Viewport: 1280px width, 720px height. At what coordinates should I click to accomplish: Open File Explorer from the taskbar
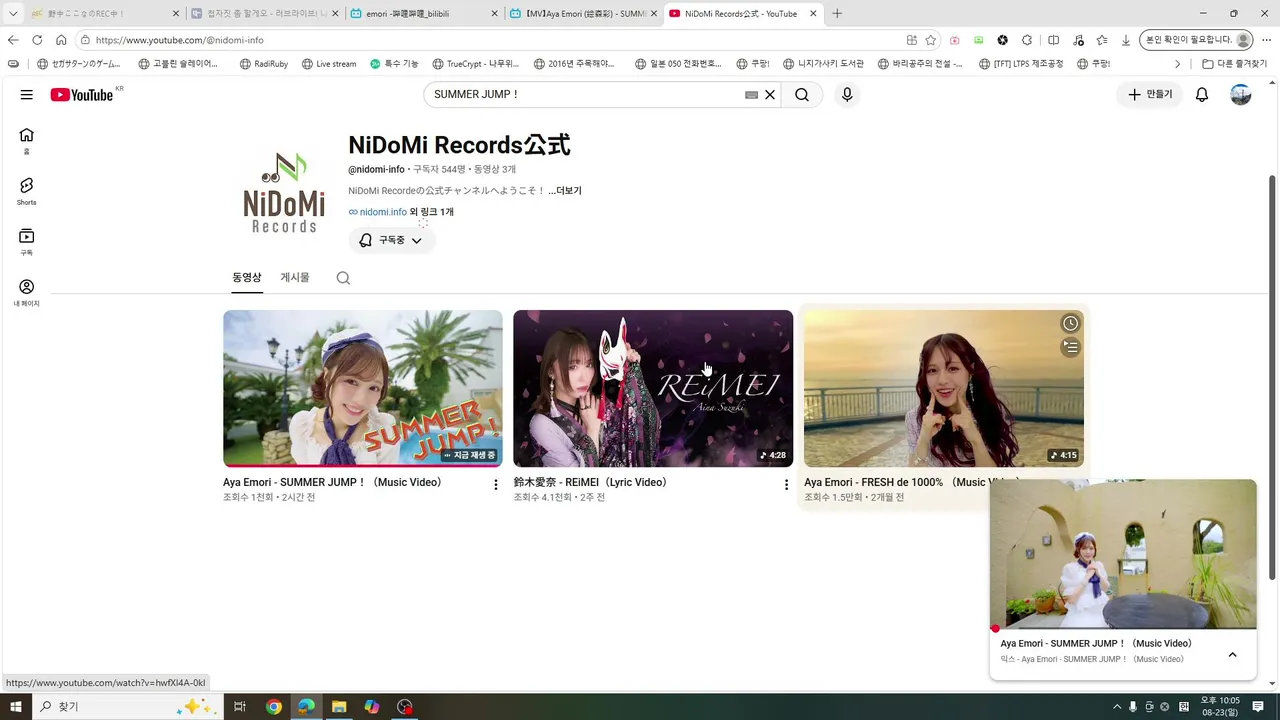click(339, 707)
